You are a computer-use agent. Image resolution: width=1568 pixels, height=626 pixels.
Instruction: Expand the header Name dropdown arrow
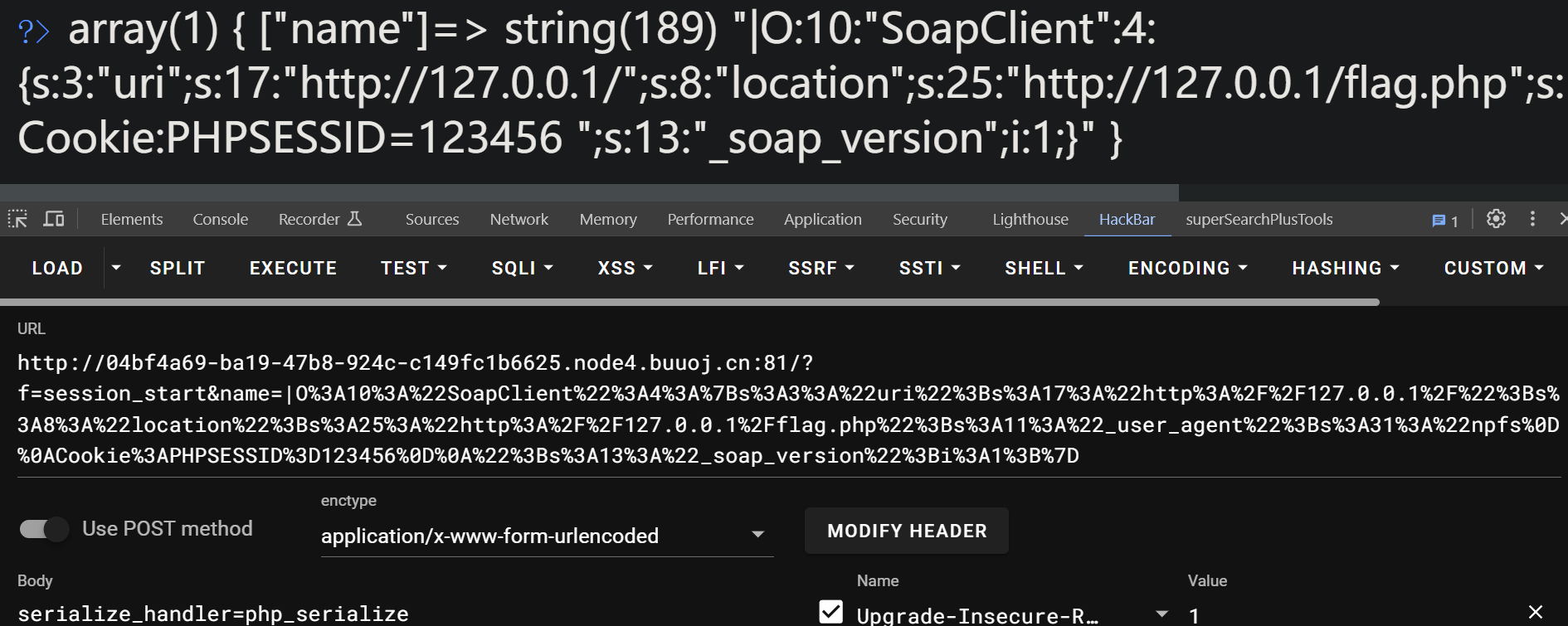pos(1162,614)
